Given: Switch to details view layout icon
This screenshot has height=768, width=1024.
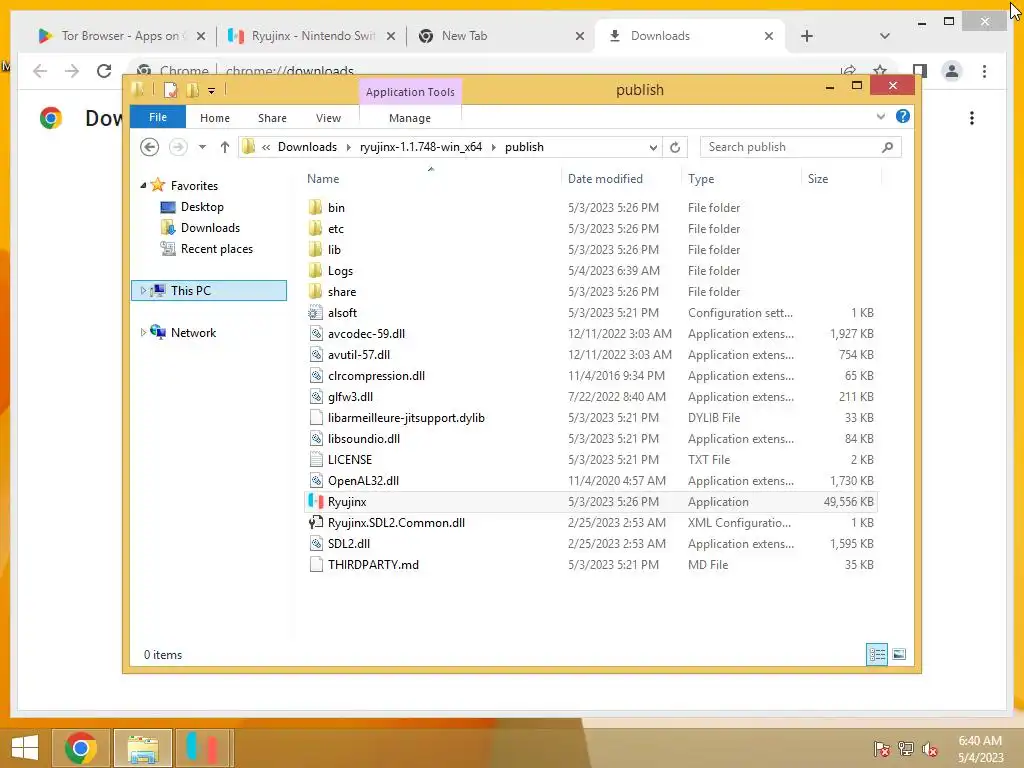Looking at the screenshot, I should click(x=876, y=654).
